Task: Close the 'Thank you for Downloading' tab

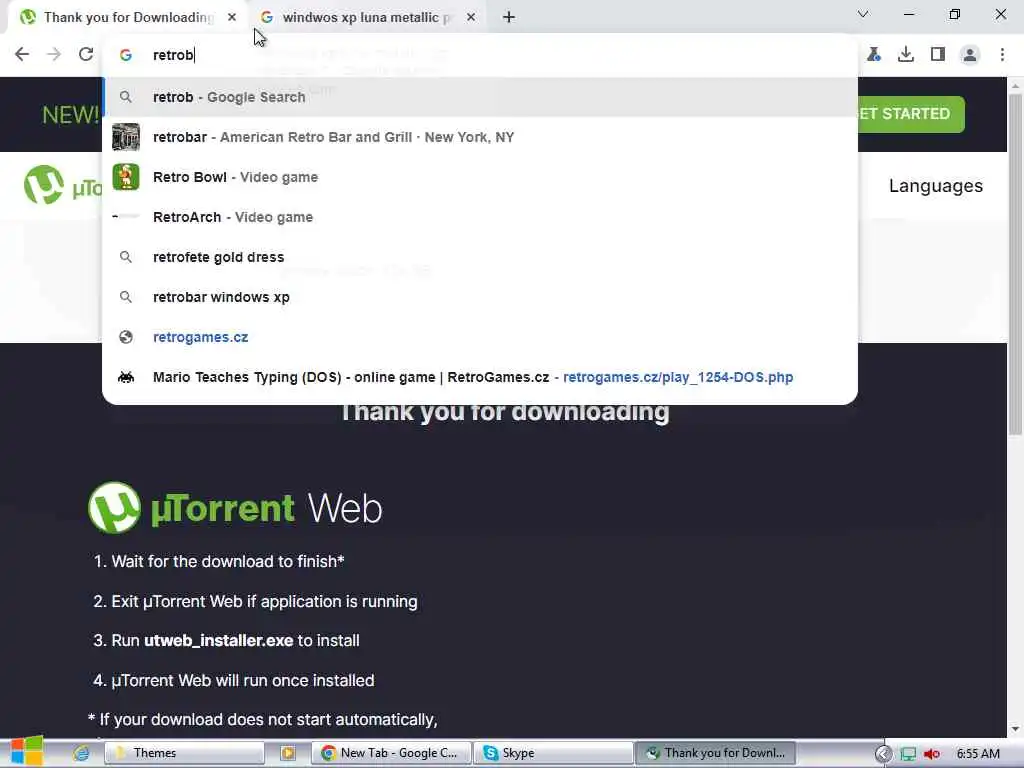Action: [x=232, y=18]
